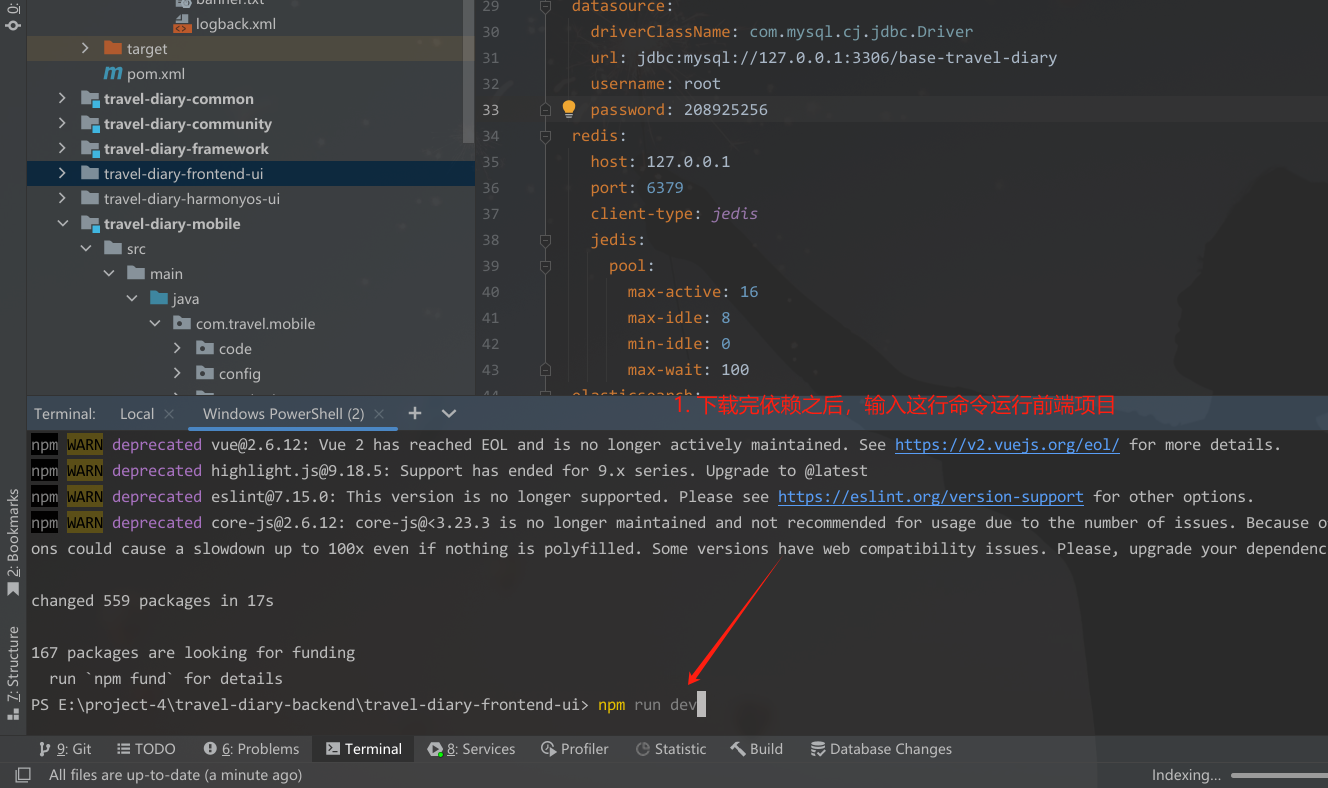Fold the jedis block on line 38
The image size is (1328, 788).
click(x=545, y=240)
